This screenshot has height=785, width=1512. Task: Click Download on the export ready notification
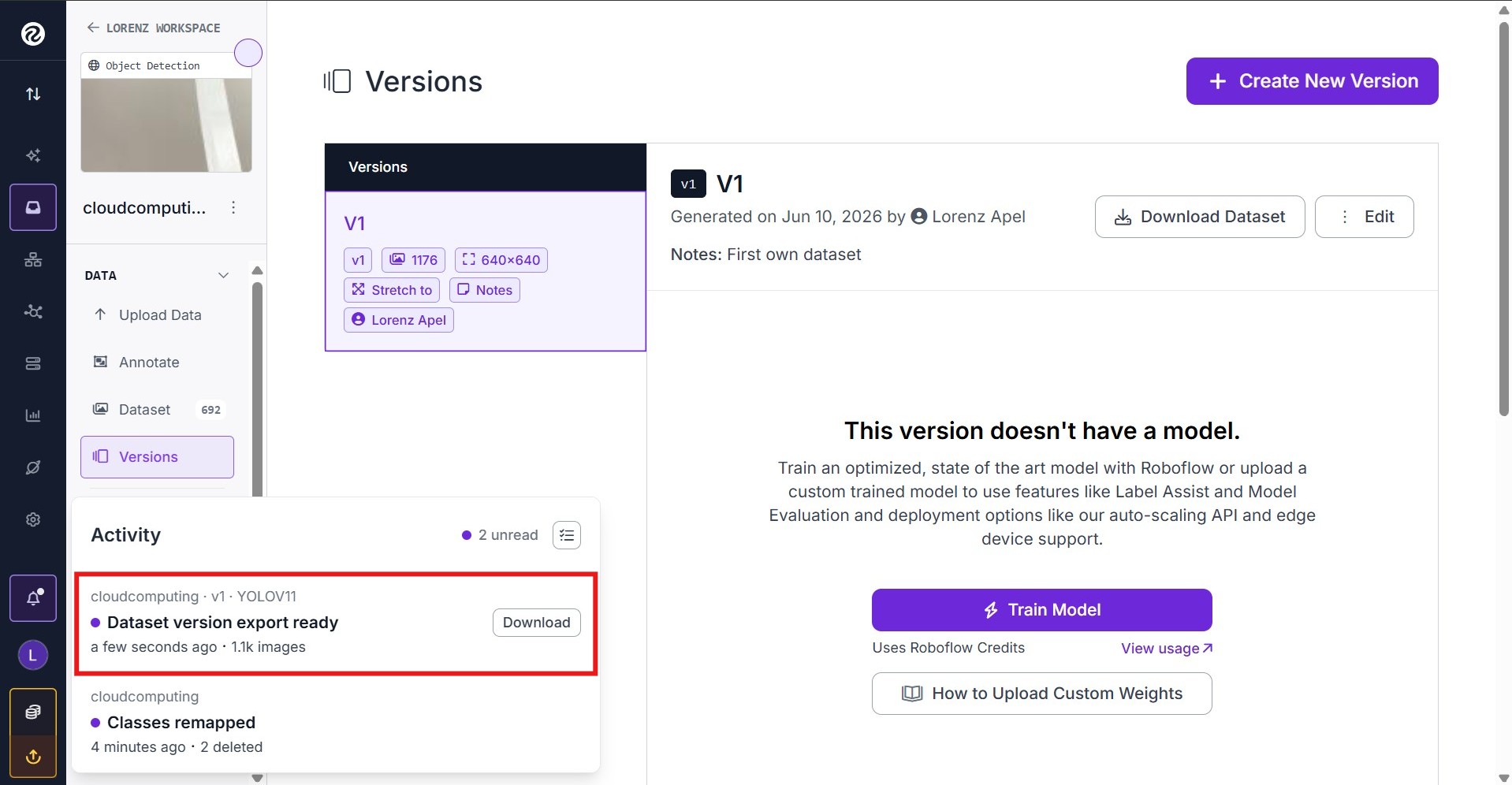(x=537, y=623)
